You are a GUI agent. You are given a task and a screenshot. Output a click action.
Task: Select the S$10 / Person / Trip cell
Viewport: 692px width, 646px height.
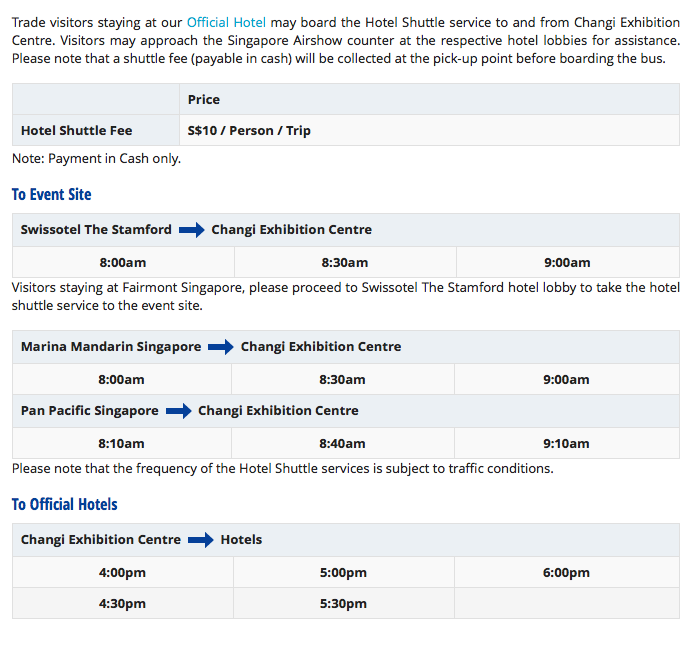(x=249, y=131)
